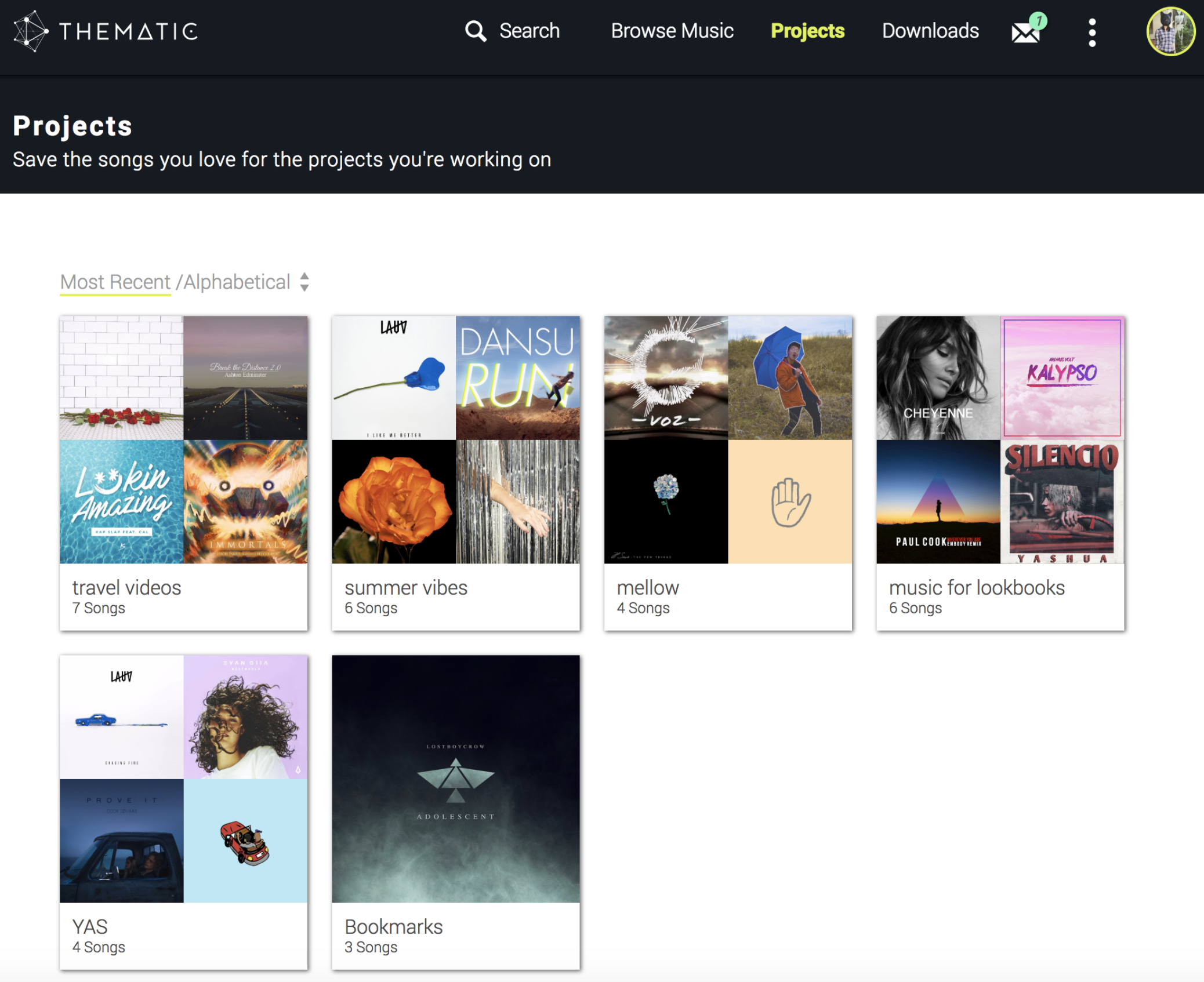1204x982 pixels.
Task: Sort projects by Most Recent
Action: [x=115, y=282]
